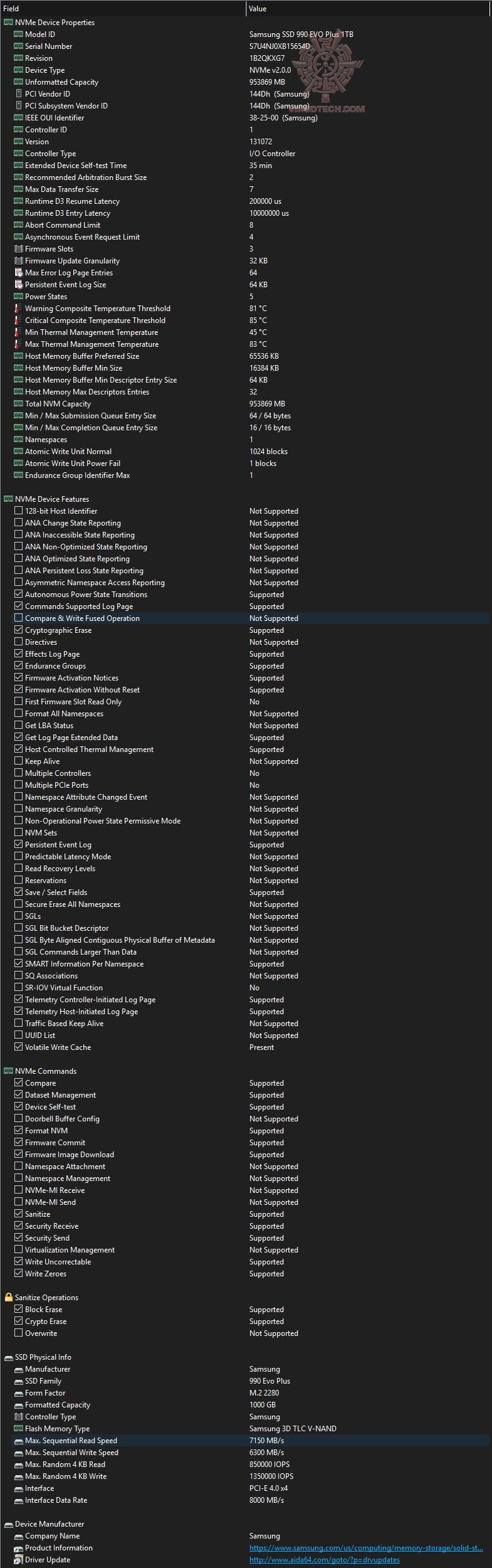Toggle the Autonomous Power State Transitions checkbox
Viewport: 492px width, 1568px height.
point(18,595)
